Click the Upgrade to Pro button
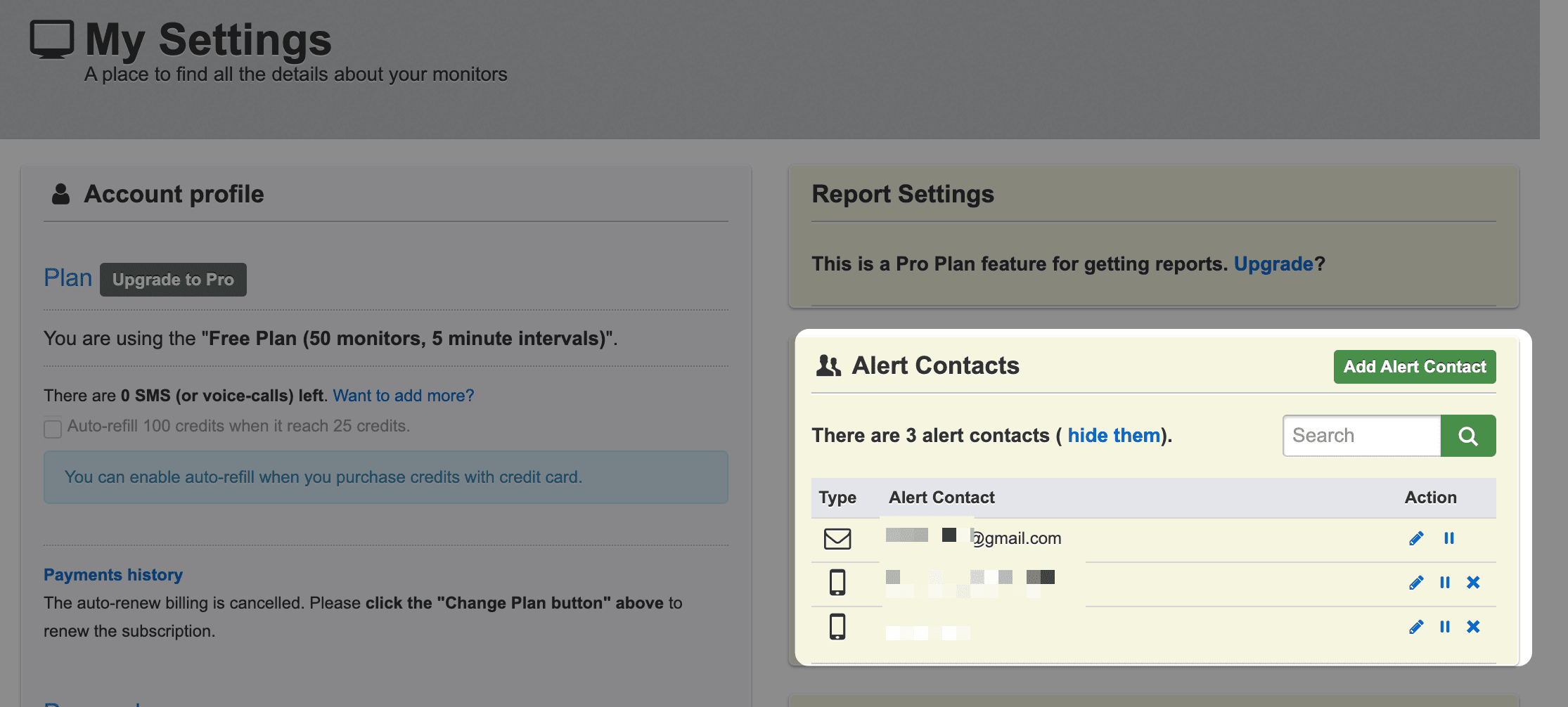This screenshot has width=1568, height=707. coord(173,280)
